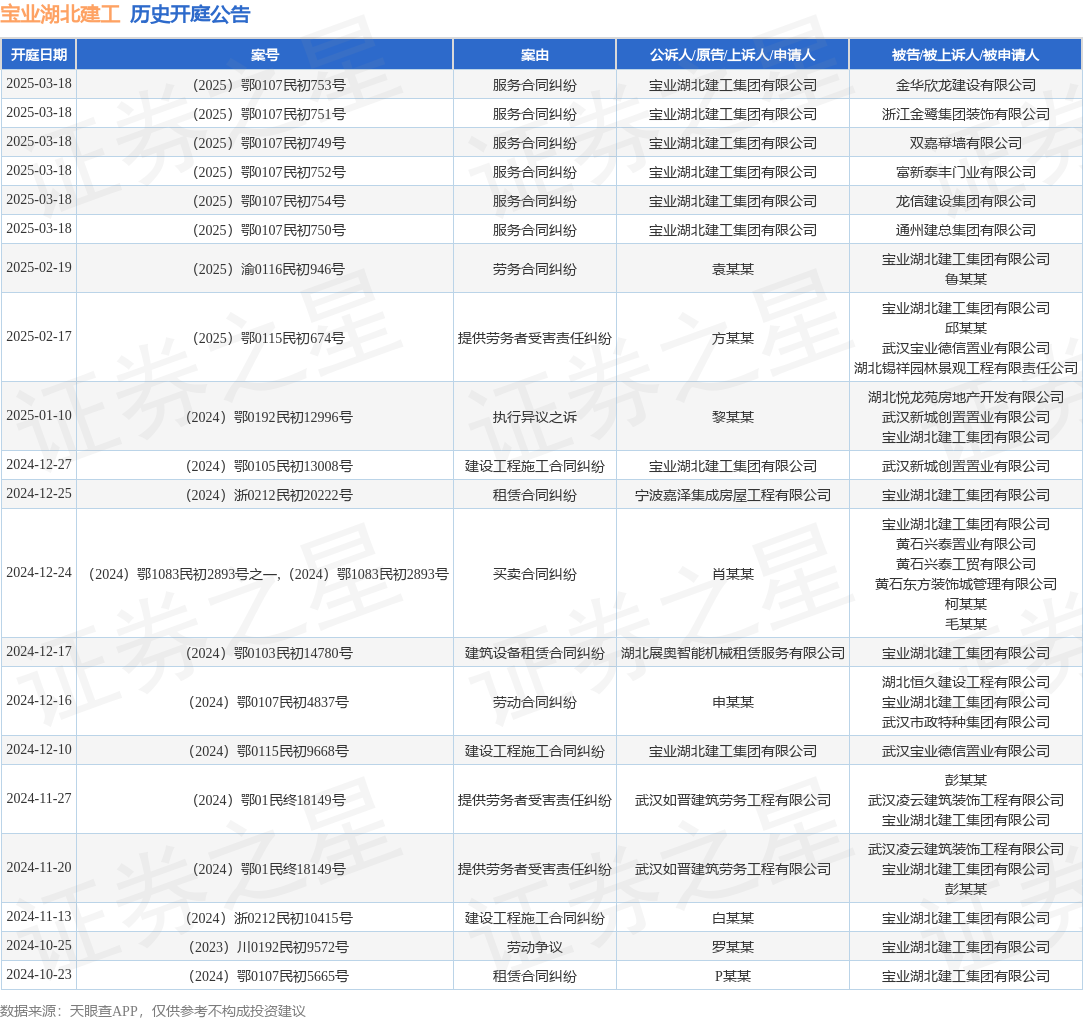Viewport: 1083px width, 1020px height.
Task: Click the cause 劳动合同纠纷
Action: point(535,702)
